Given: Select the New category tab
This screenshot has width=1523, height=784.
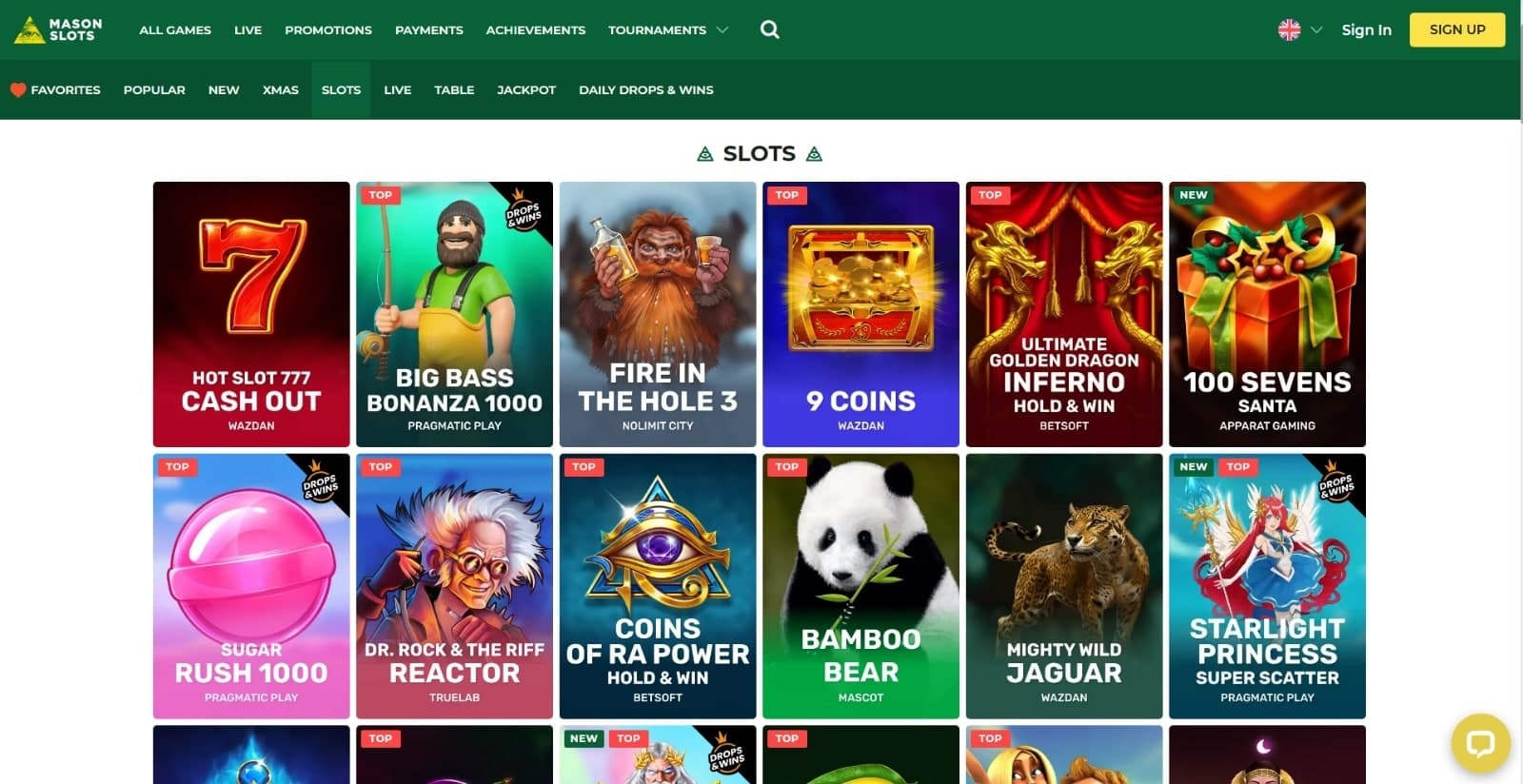Looking at the screenshot, I should pyautogui.click(x=224, y=89).
